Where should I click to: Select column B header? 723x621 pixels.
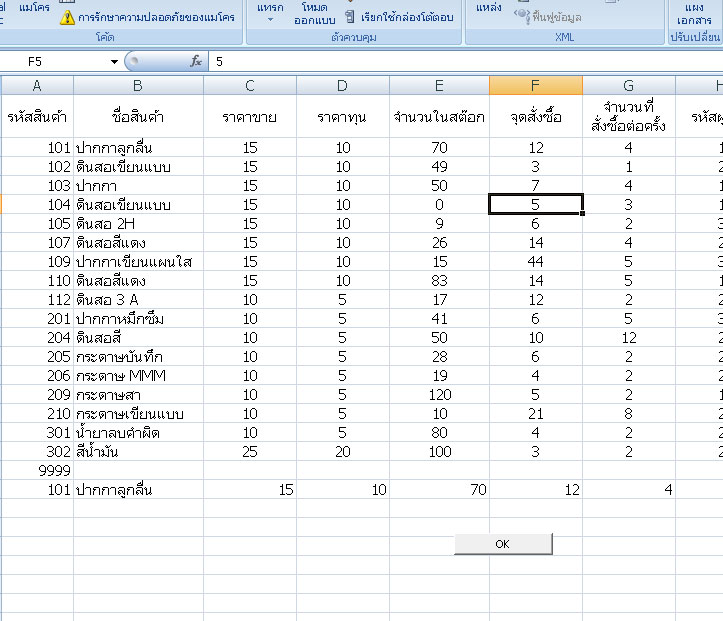click(137, 86)
